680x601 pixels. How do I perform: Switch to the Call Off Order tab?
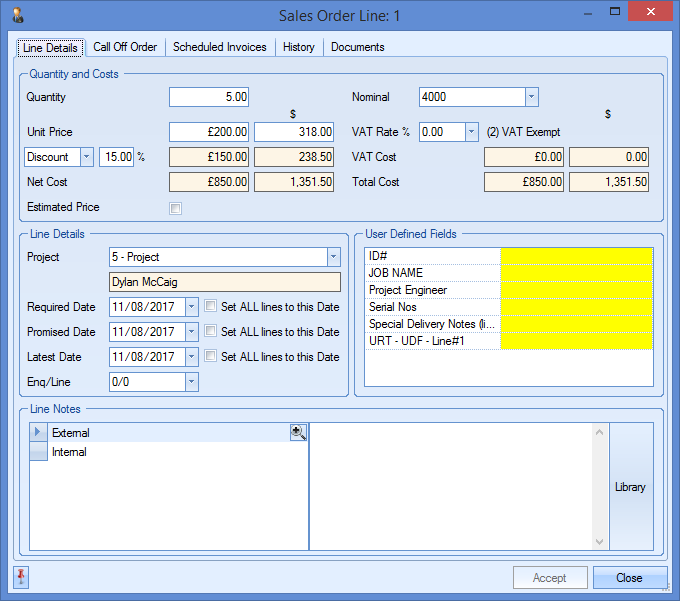[x=125, y=47]
